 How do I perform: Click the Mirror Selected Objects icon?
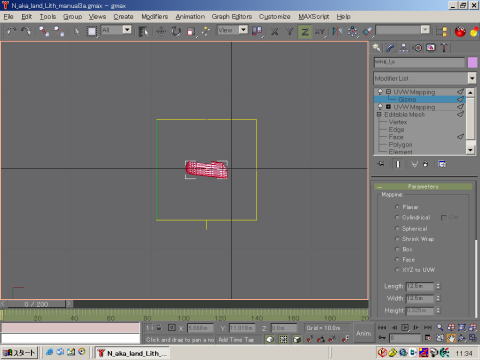click(337, 31)
